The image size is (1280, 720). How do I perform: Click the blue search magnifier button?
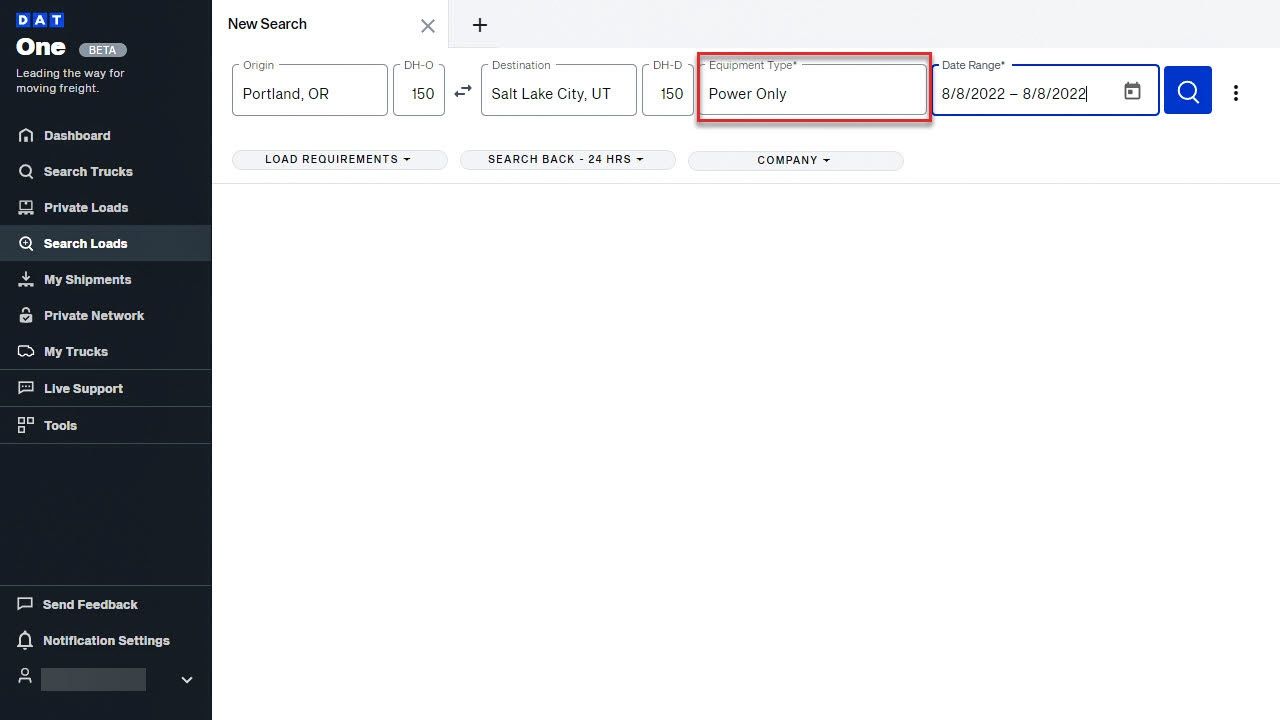tap(1187, 91)
